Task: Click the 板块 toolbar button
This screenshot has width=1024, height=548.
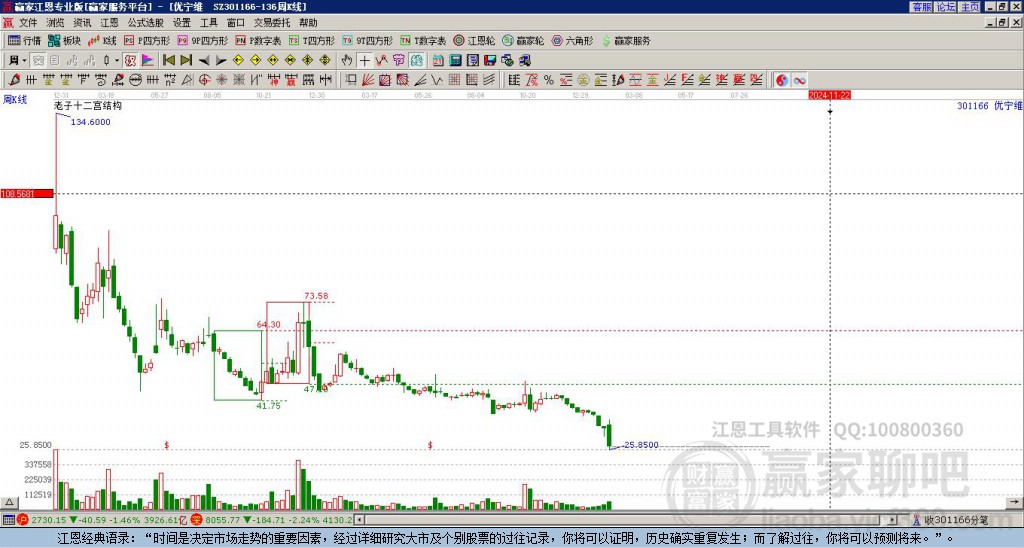Action: tap(65, 40)
